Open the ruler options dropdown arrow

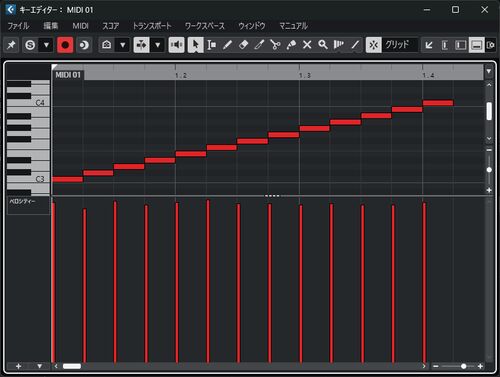tap(489, 71)
